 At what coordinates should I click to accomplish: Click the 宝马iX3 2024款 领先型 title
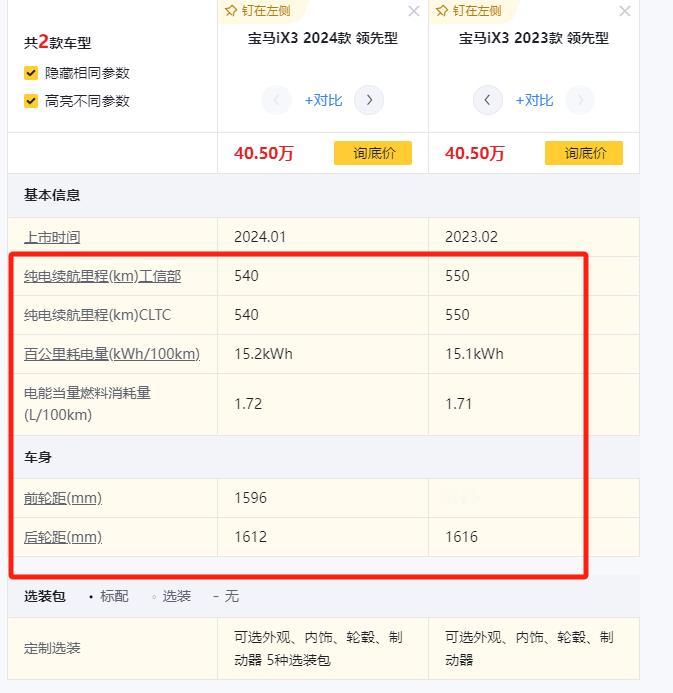tap(323, 38)
